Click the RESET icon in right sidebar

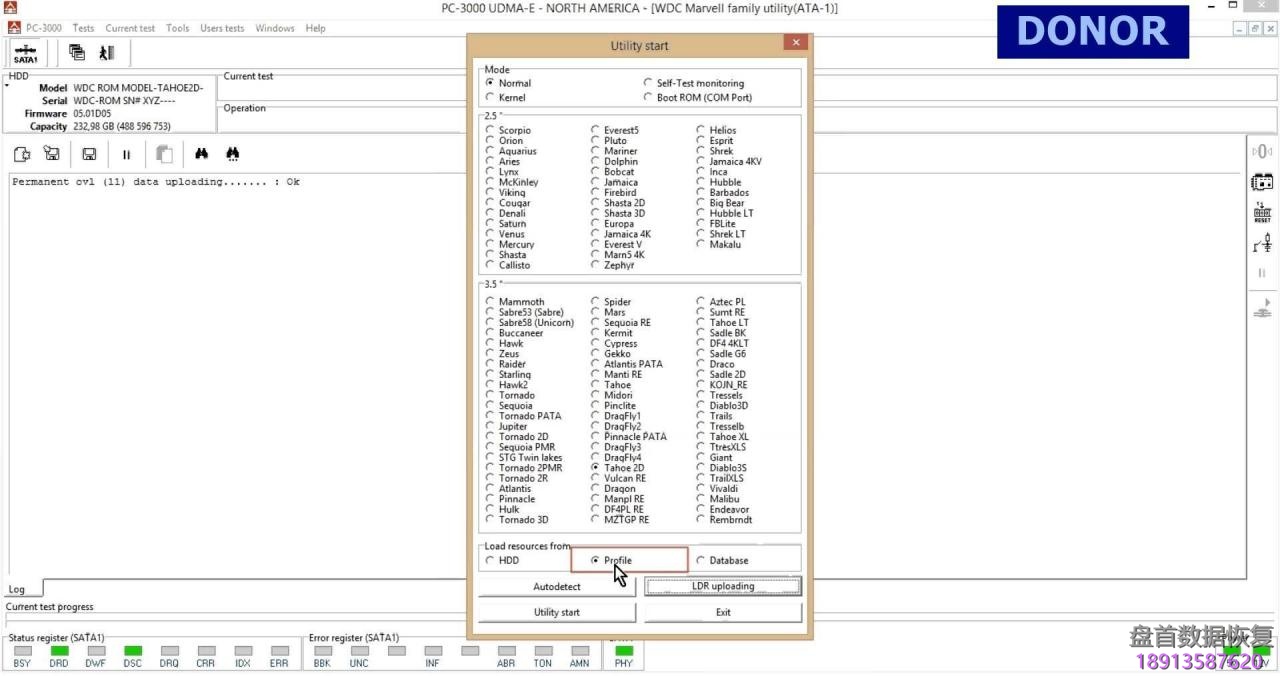(1262, 212)
